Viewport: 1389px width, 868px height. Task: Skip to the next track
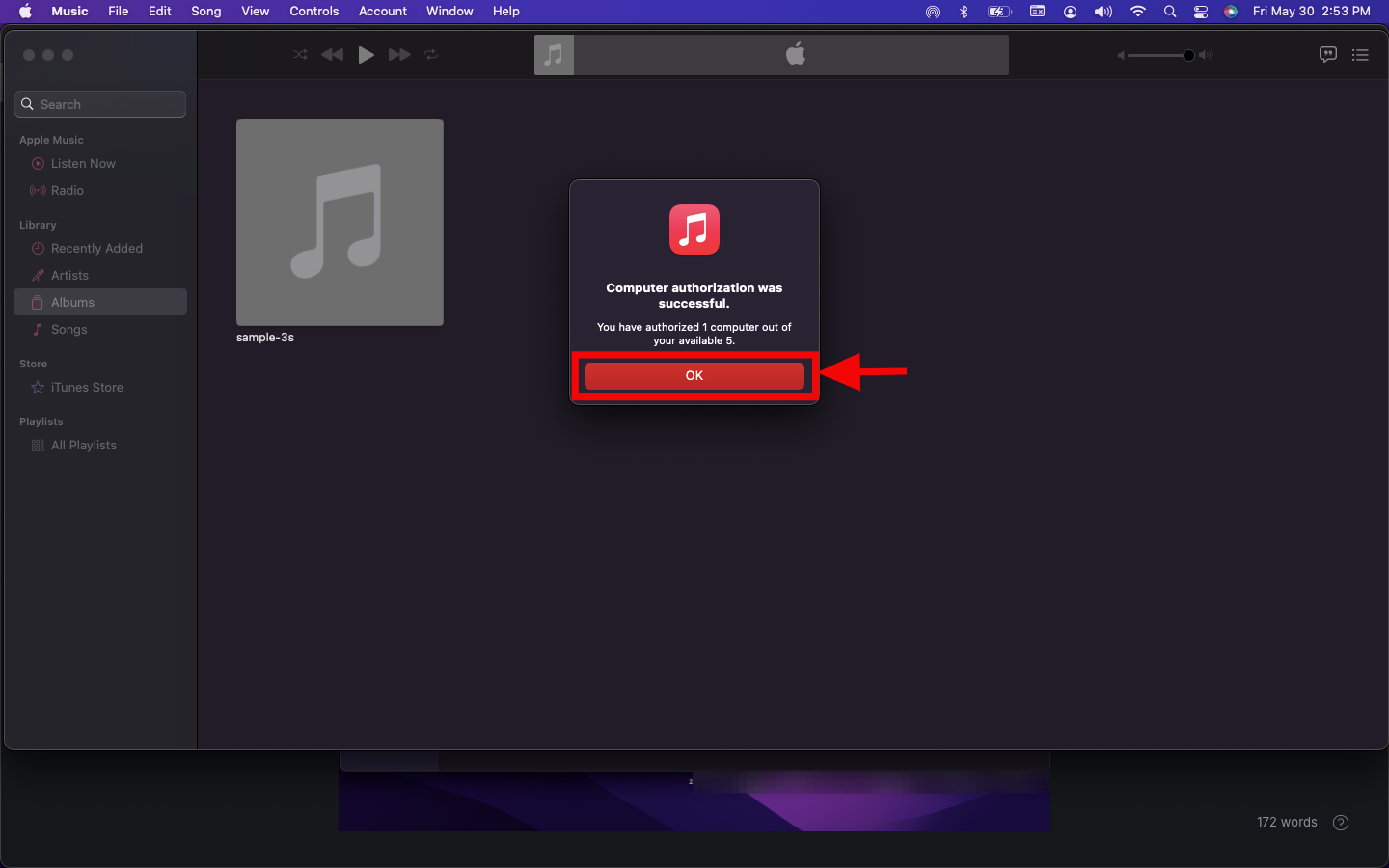(399, 55)
